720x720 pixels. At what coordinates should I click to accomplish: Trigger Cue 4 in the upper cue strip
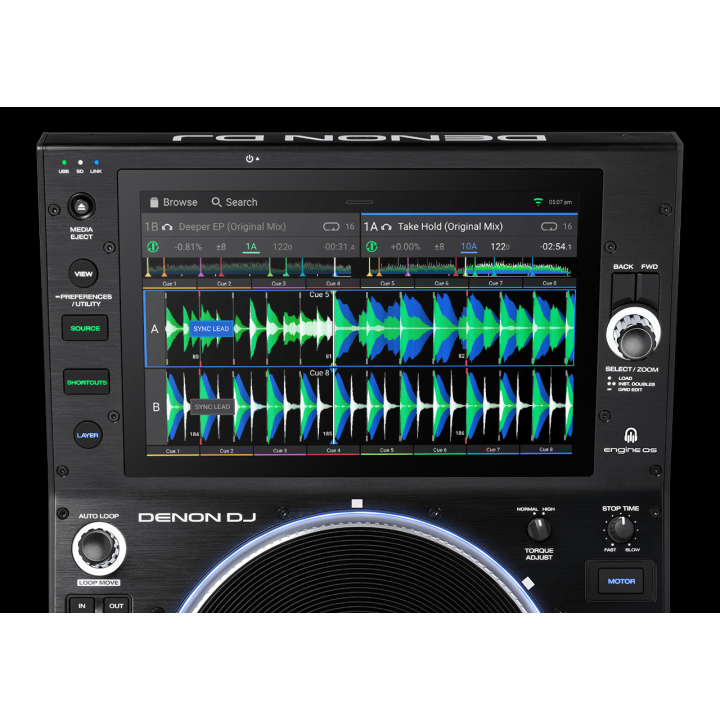click(x=333, y=284)
